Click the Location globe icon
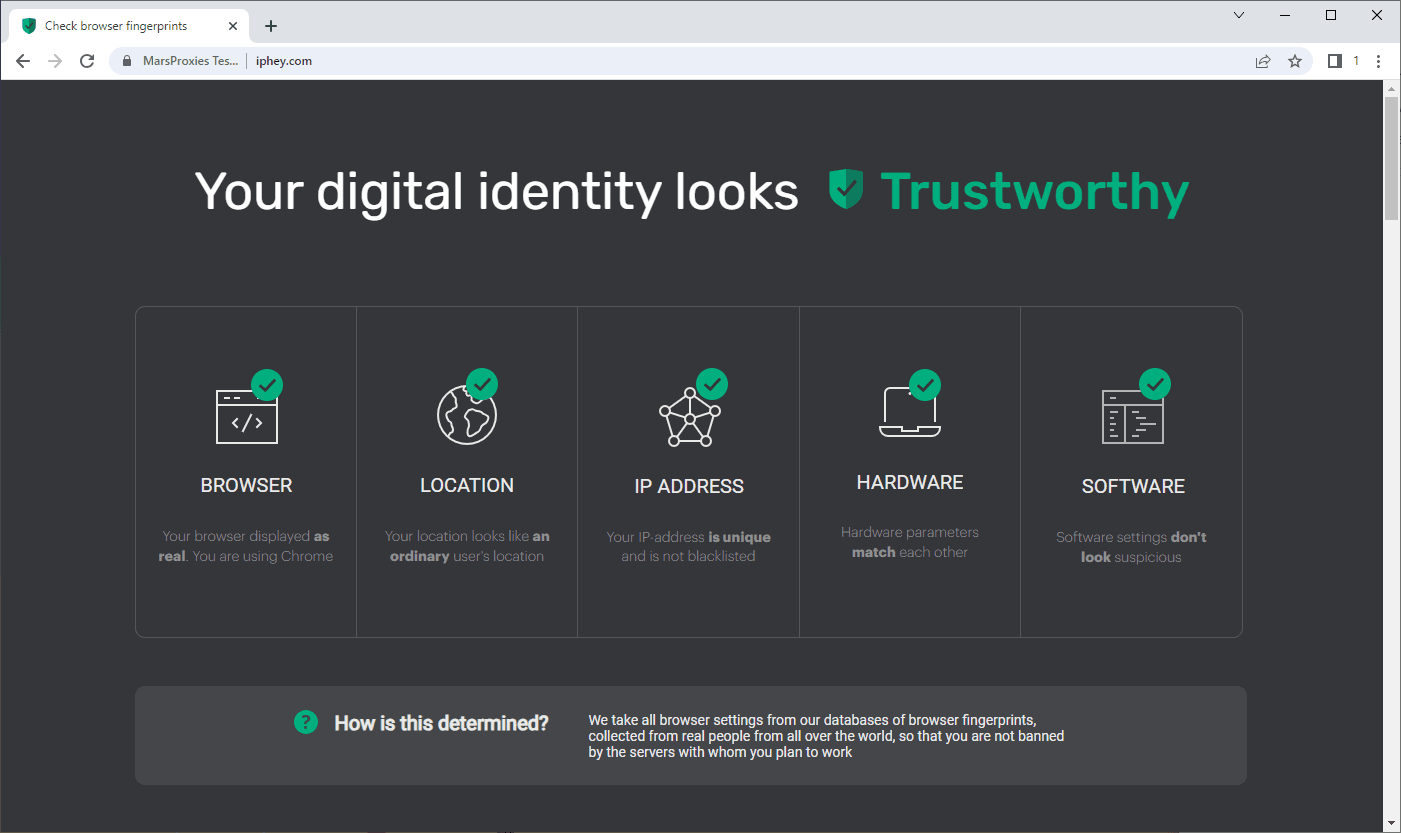1401x833 pixels. [467, 414]
